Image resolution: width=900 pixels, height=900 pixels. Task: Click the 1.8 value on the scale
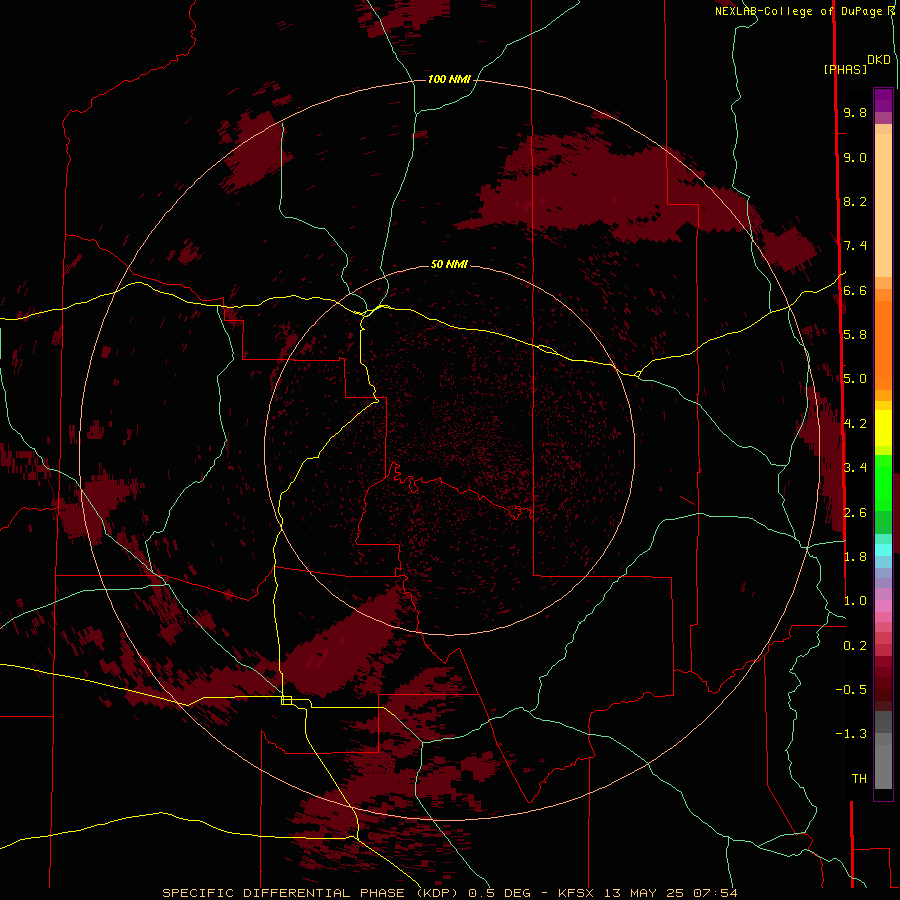[855, 557]
